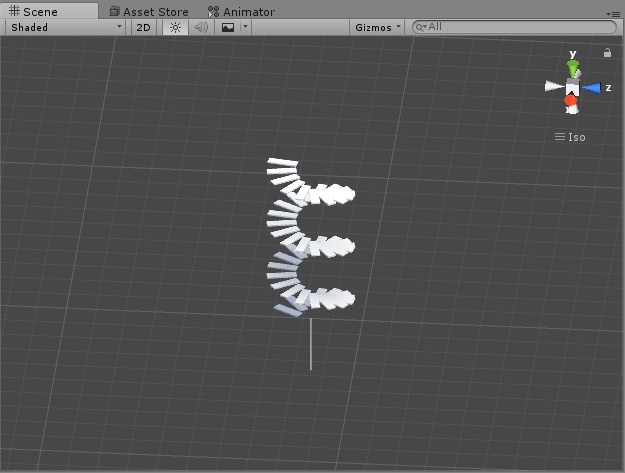Image resolution: width=625 pixels, height=473 pixels.
Task: Switch to the Asset Store tab
Action: [149, 12]
